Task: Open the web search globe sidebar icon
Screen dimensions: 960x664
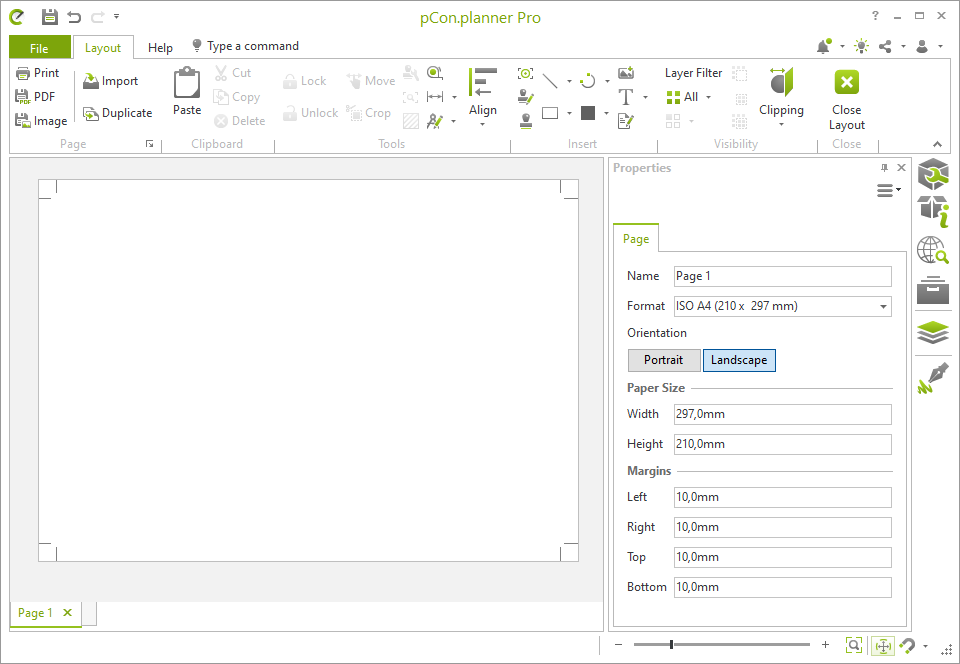Action: [933, 250]
